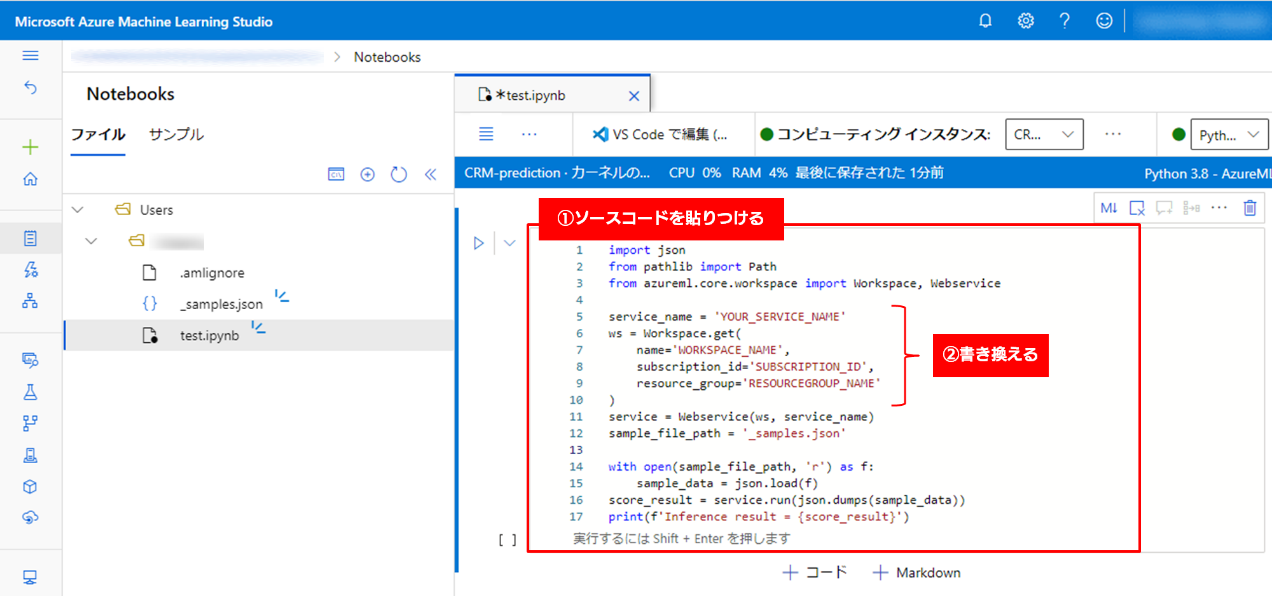Refresh the Notebooks file list

(x=399, y=174)
